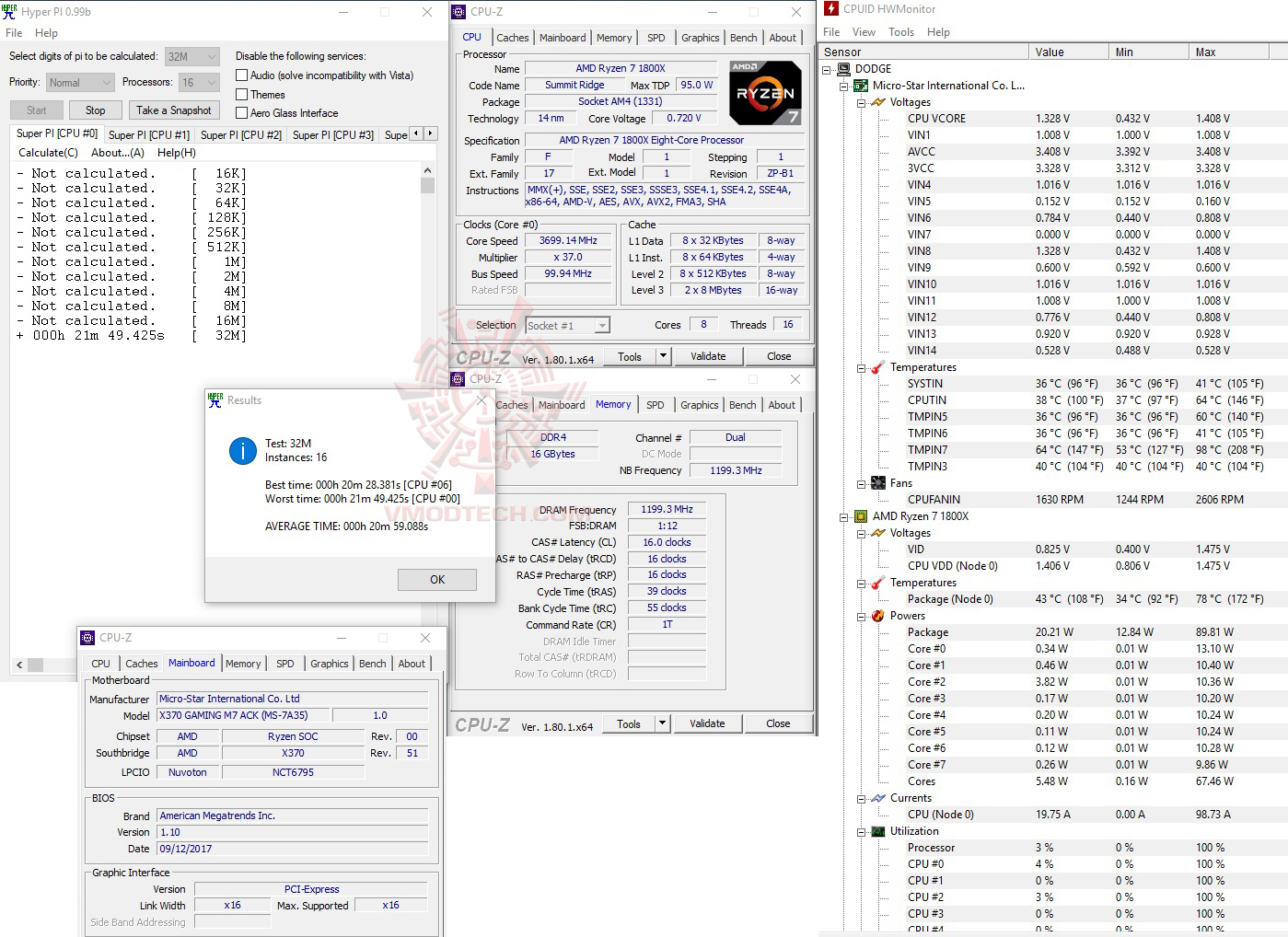Screen dimensions: 1288x937
Task: Collapse the Fans section in HWMonitor
Action: 862,483
